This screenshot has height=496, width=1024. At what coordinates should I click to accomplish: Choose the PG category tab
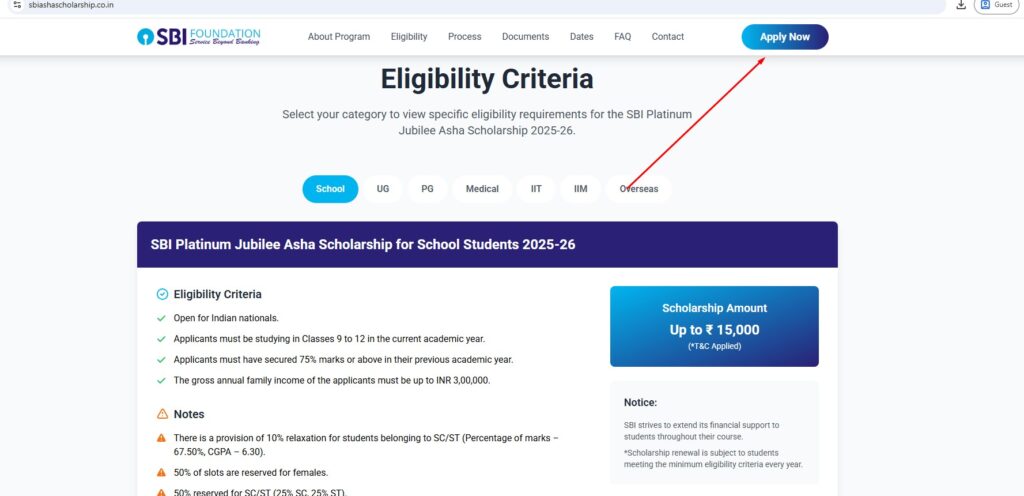pyautogui.click(x=427, y=189)
